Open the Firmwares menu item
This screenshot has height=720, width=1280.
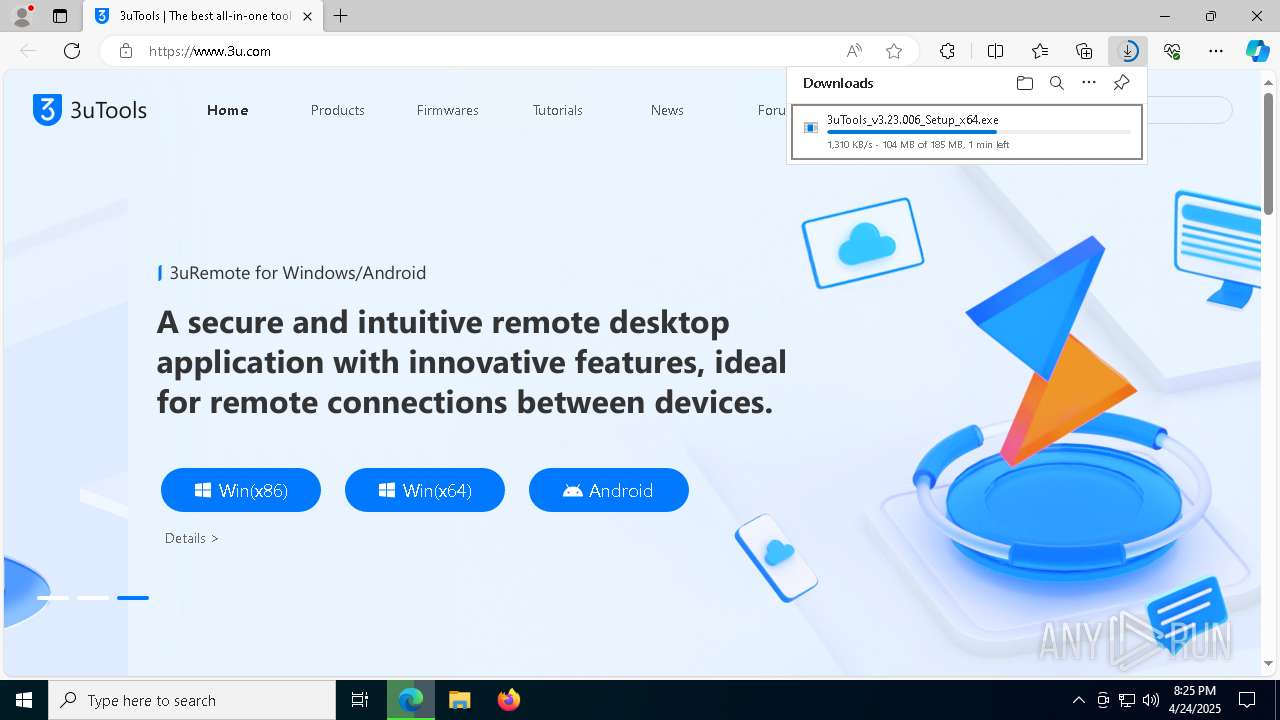(x=447, y=110)
